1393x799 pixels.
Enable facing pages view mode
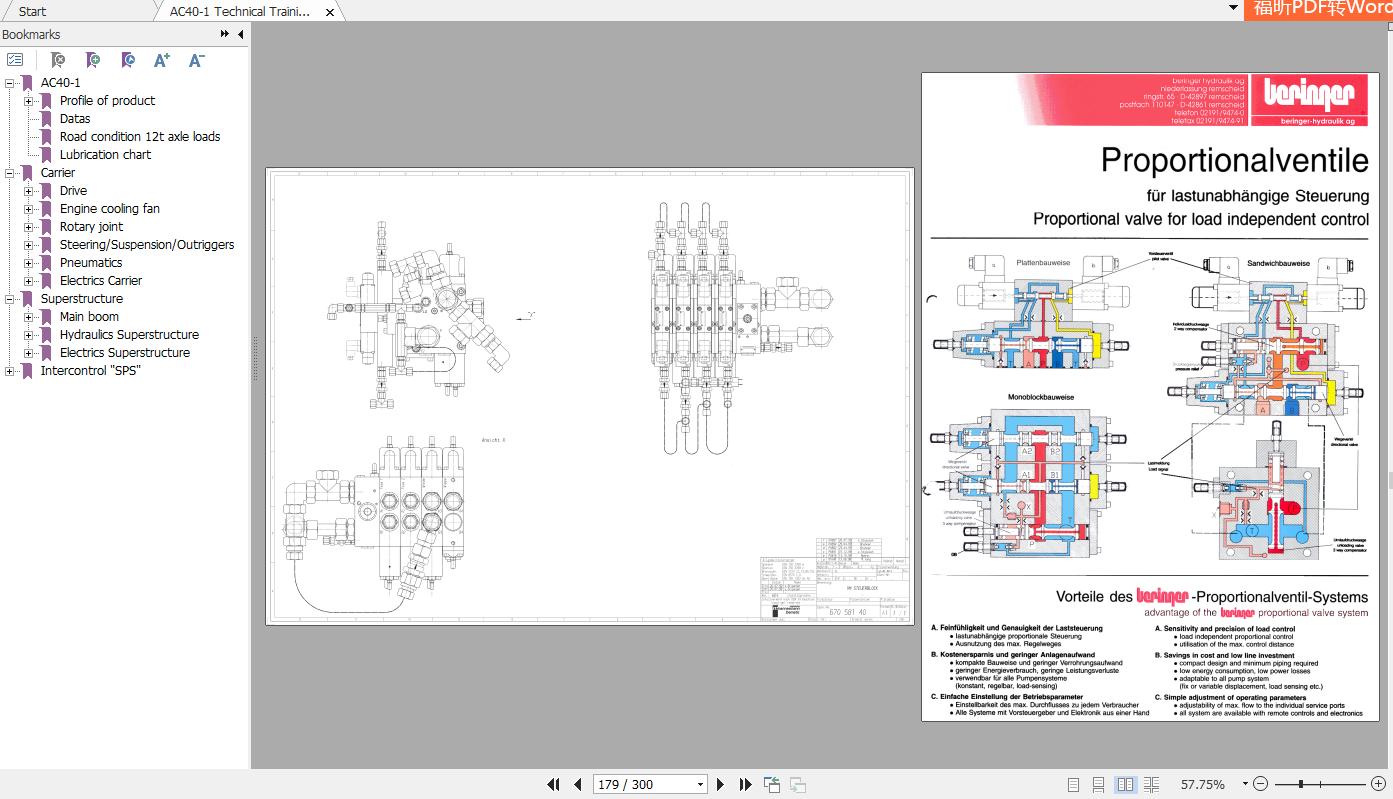(x=1126, y=784)
